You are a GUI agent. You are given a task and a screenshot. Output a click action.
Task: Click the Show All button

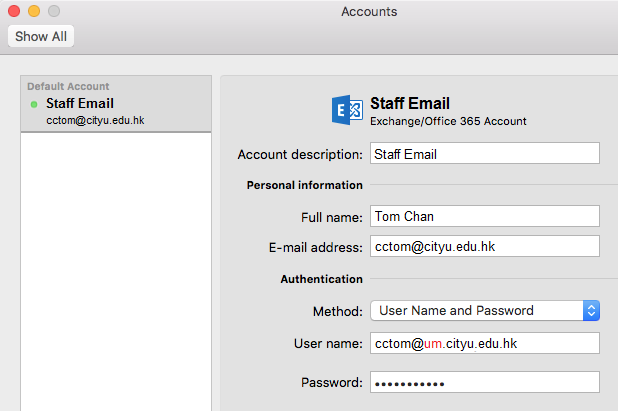click(41, 36)
